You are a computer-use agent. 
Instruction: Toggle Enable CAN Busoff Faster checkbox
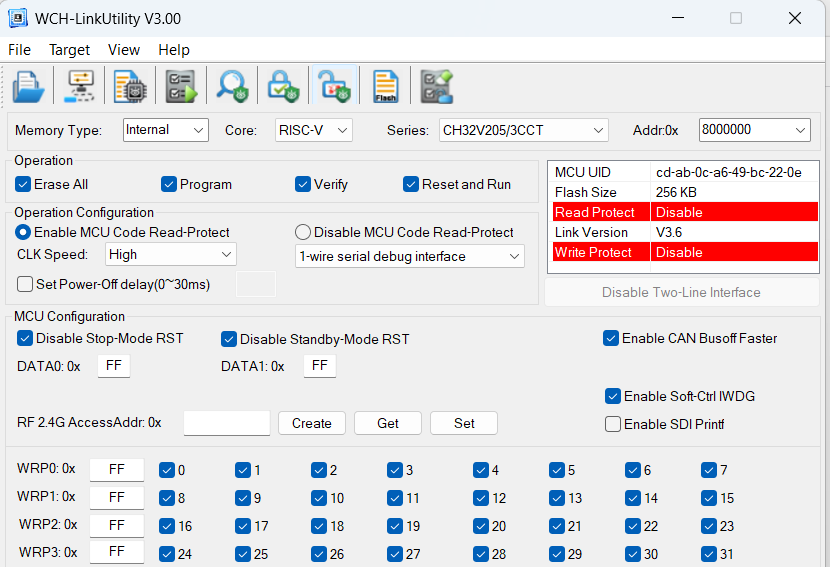611,338
